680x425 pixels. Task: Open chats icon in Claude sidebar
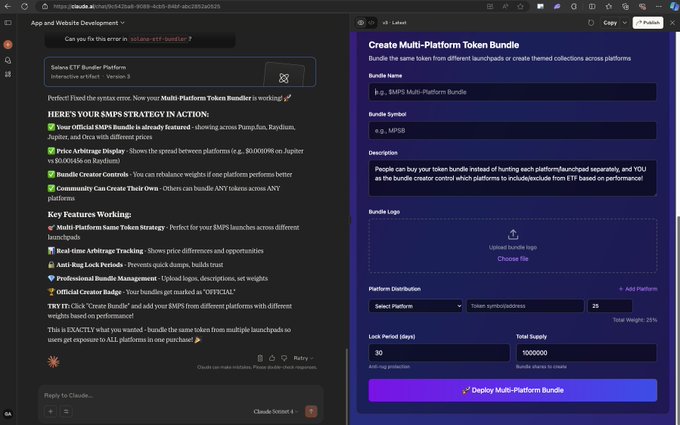(x=8, y=60)
